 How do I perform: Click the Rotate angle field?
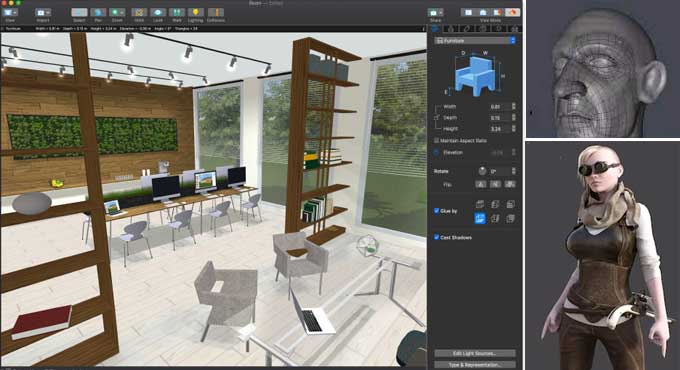coord(500,171)
